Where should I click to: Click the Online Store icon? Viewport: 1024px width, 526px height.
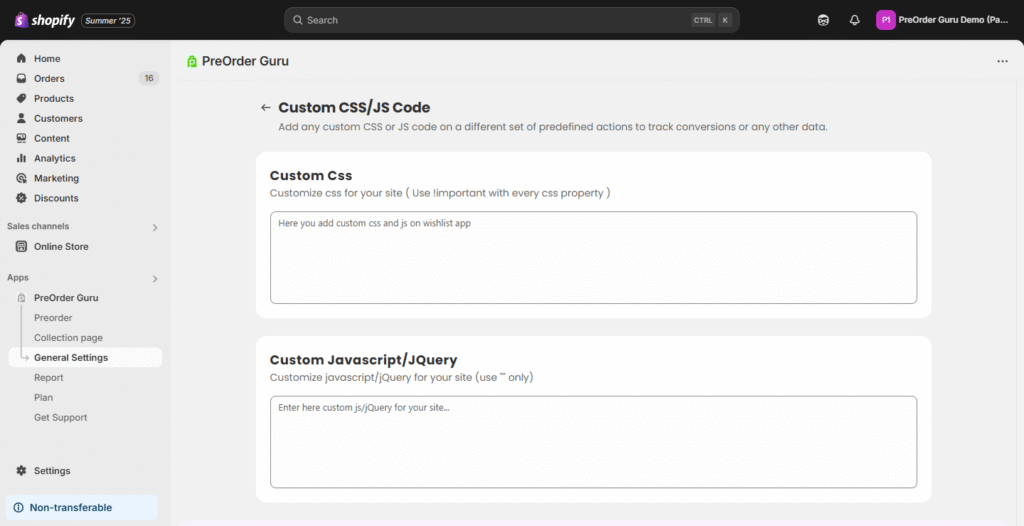pyautogui.click(x=21, y=247)
